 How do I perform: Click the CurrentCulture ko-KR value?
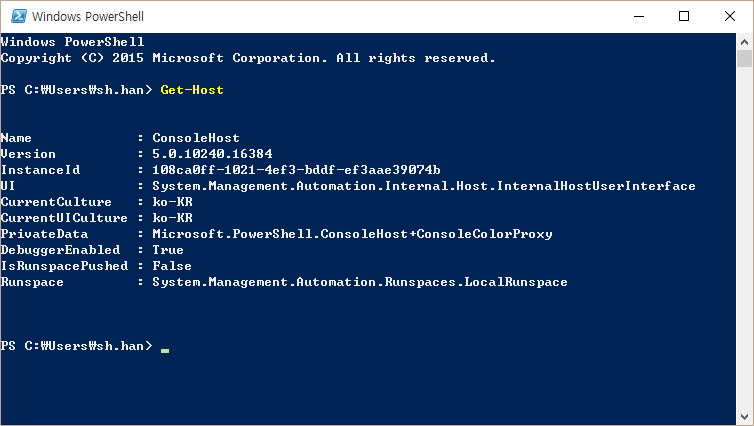click(x=173, y=202)
